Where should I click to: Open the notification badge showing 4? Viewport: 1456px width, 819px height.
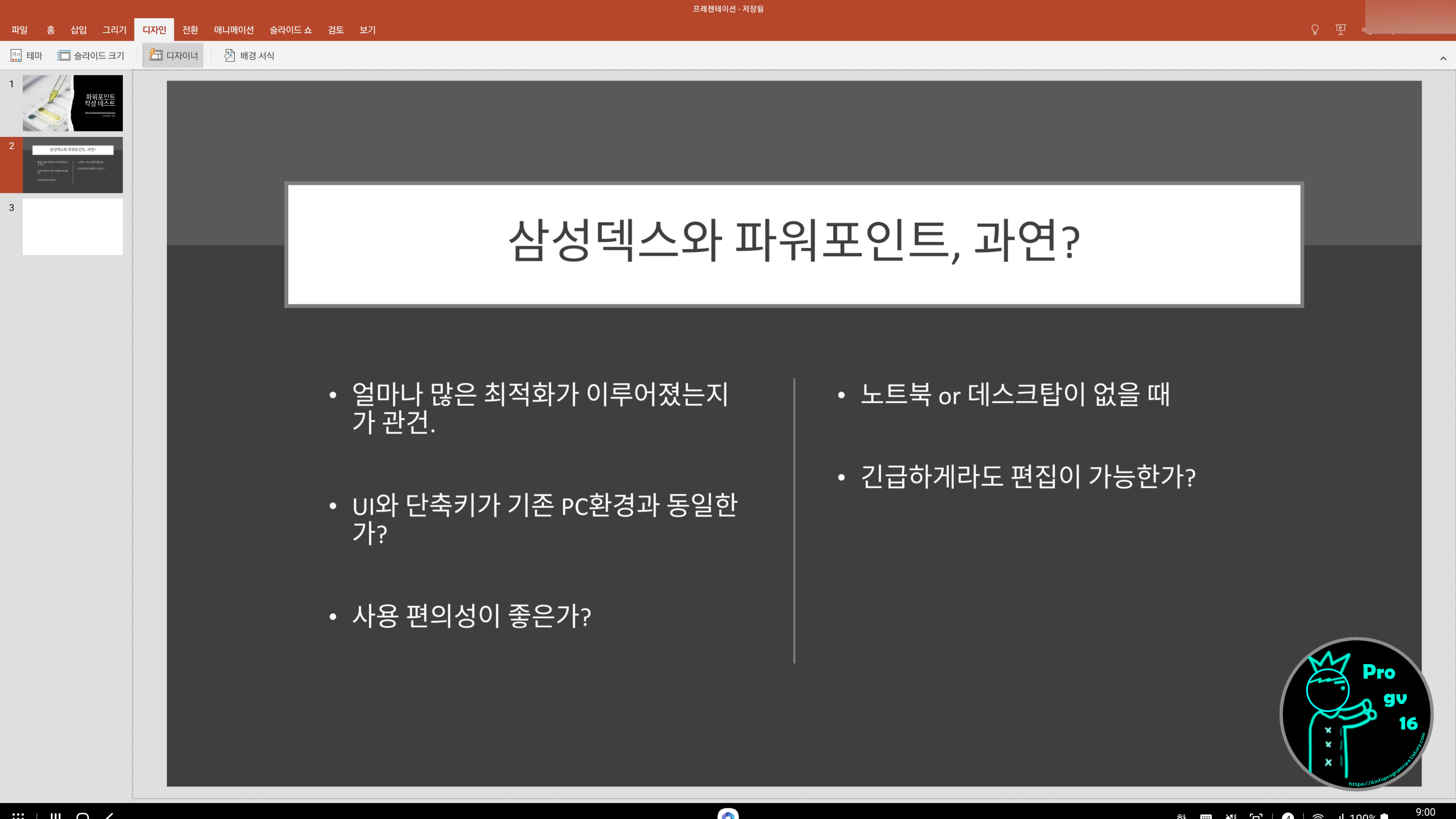pyautogui.click(x=1288, y=817)
